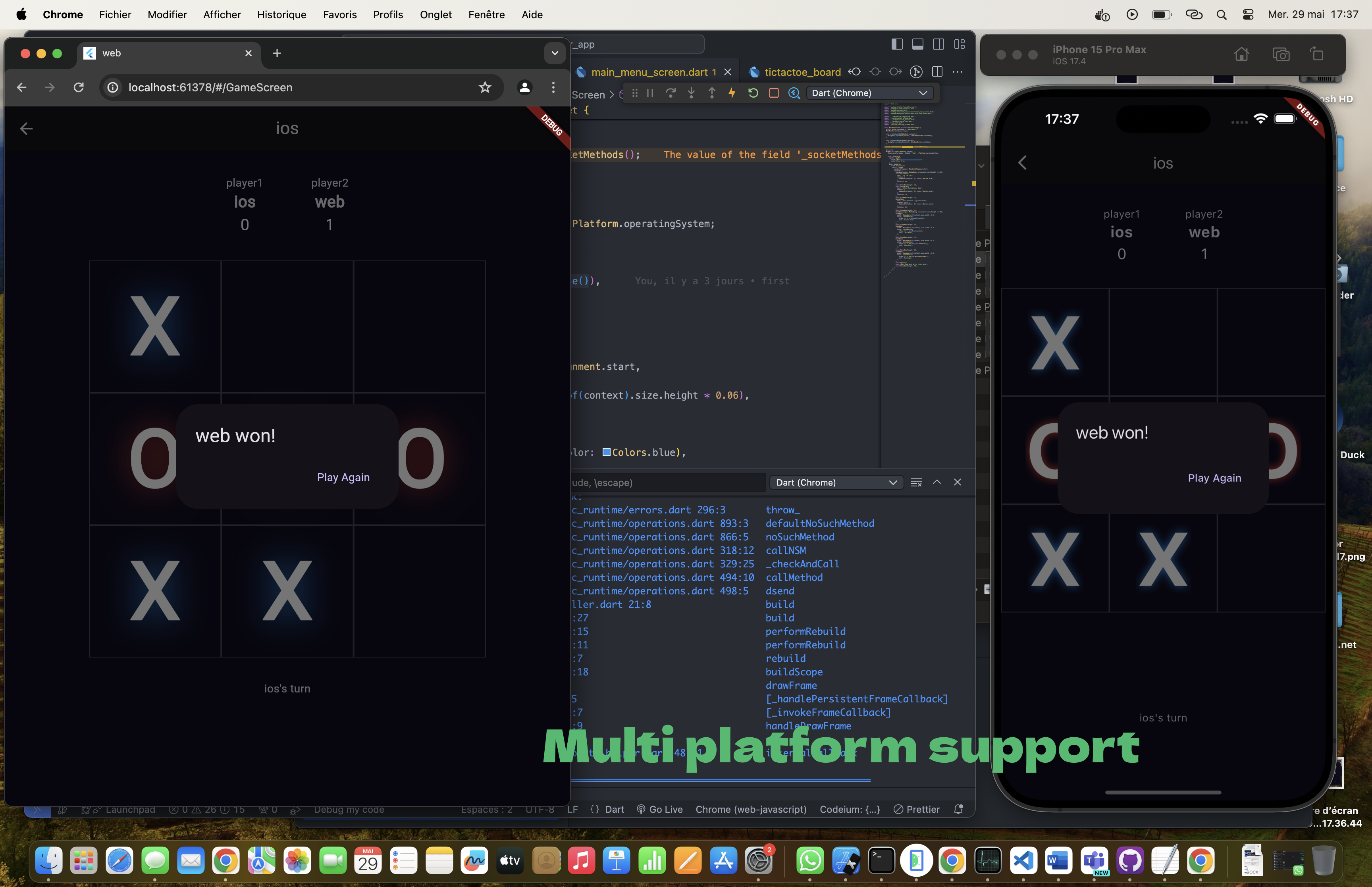
Task: Go back in Chrome browser history
Action: (x=21, y=87)
